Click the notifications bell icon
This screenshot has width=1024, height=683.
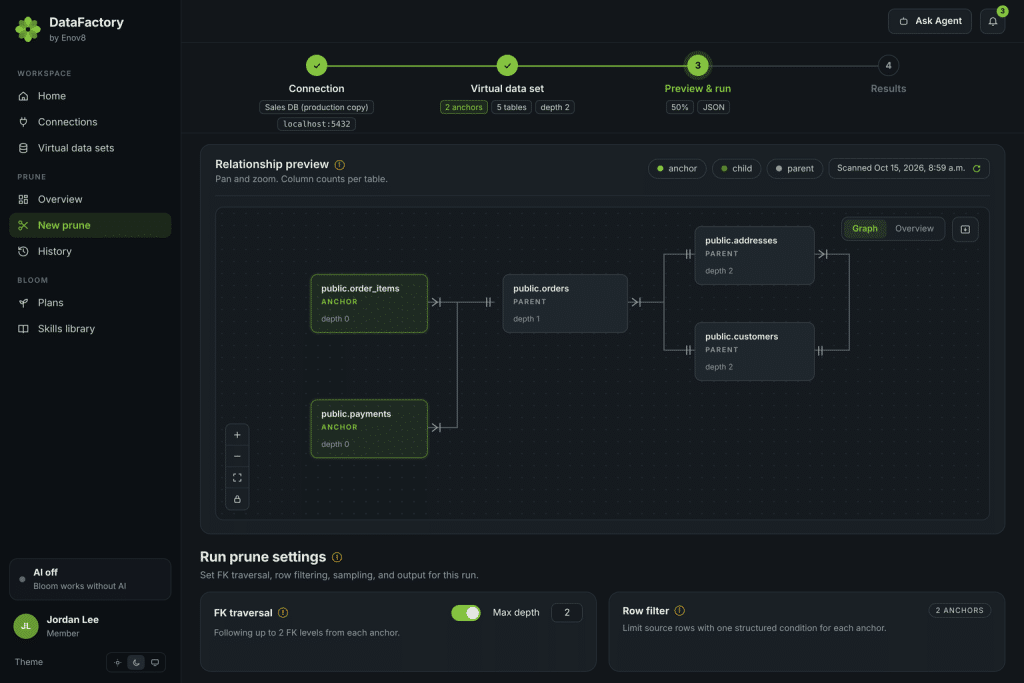pos(992,22)
